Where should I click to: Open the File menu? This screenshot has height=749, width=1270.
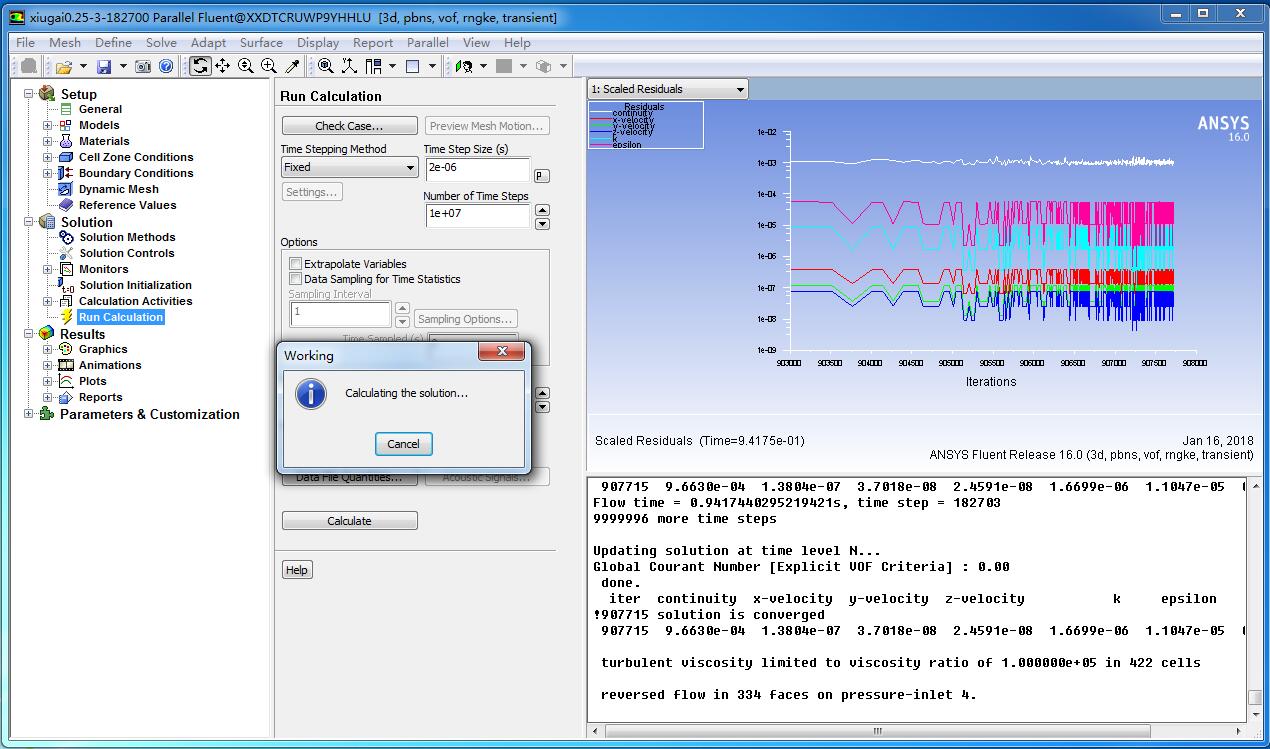click(x=26, y=43)
